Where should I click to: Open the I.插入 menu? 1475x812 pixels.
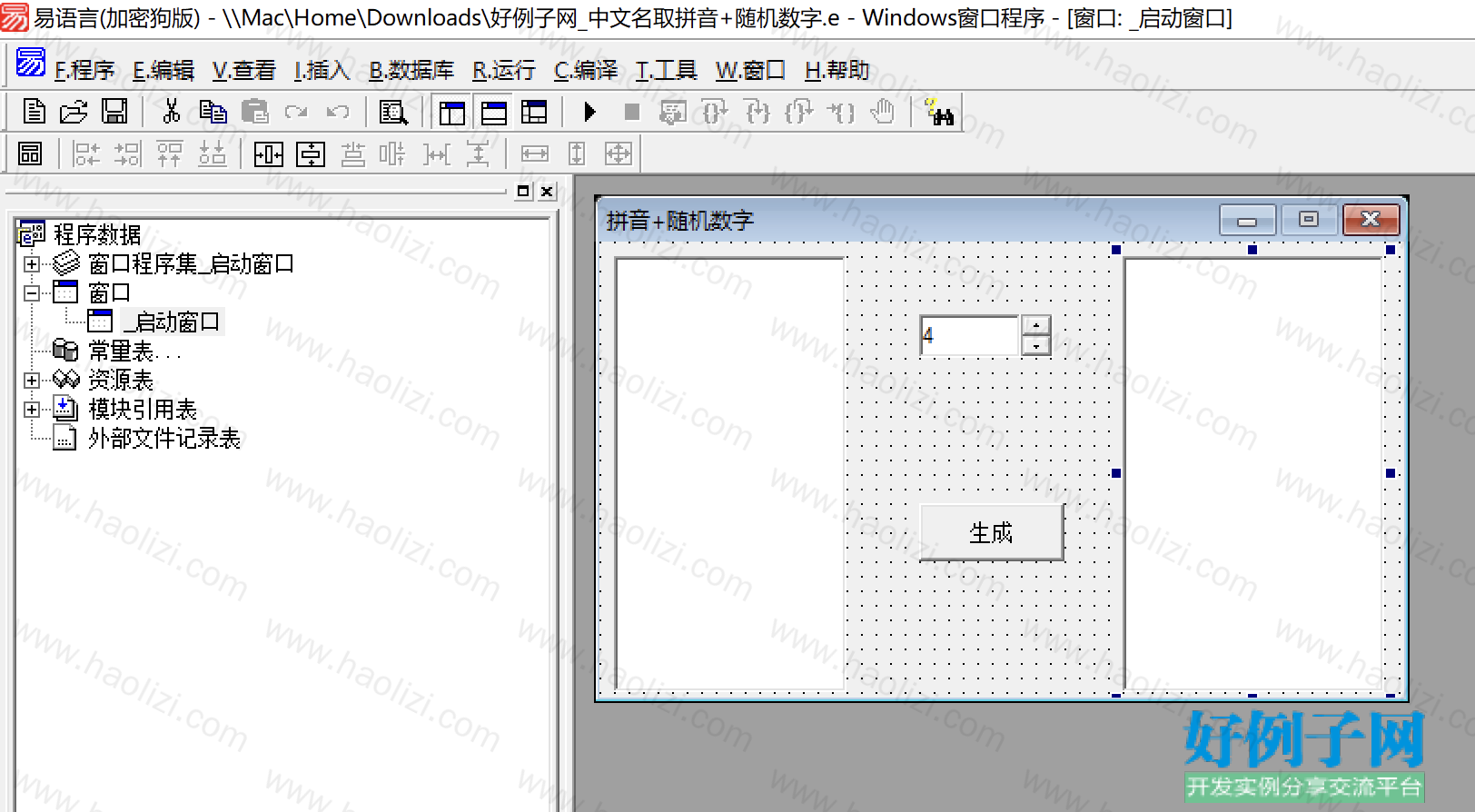click(x=322, y=70)
